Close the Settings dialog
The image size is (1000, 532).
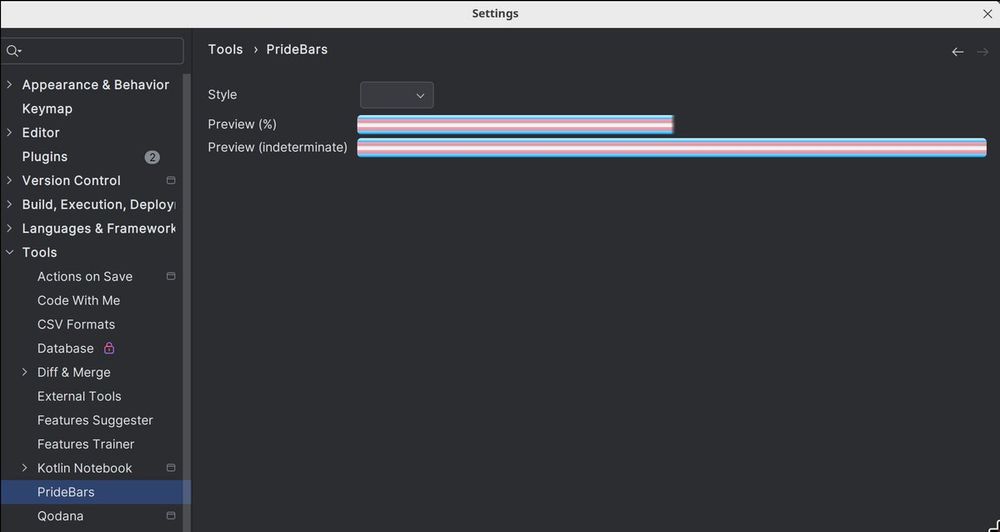987,14
